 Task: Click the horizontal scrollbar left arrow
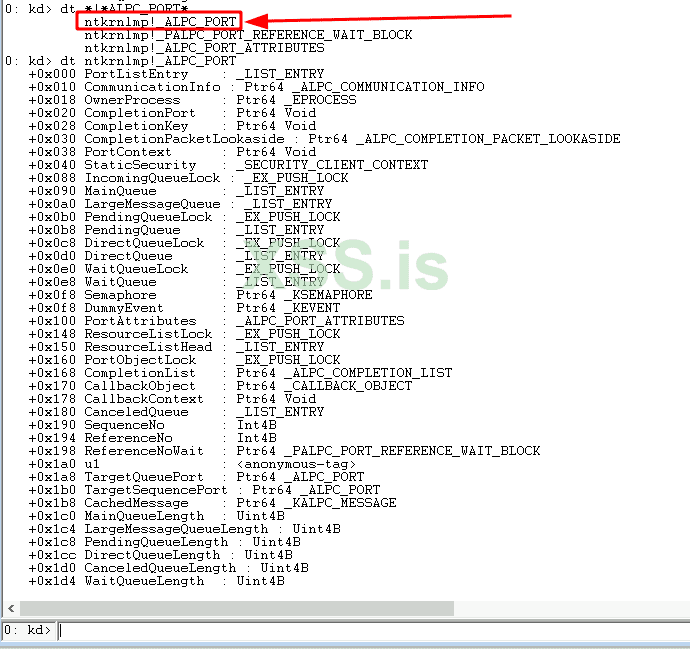[11, 609]
